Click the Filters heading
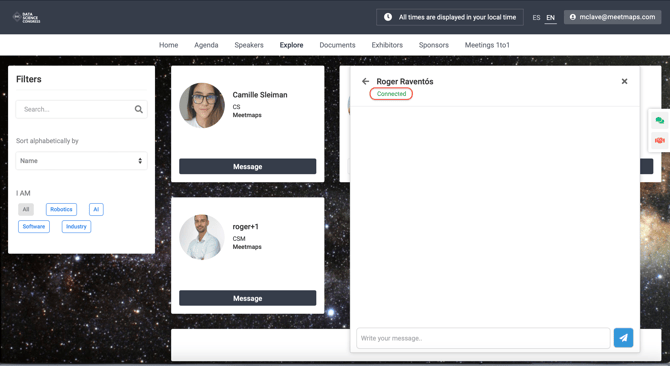This screenshot has width=670, height=366. [x=29, y=79]
